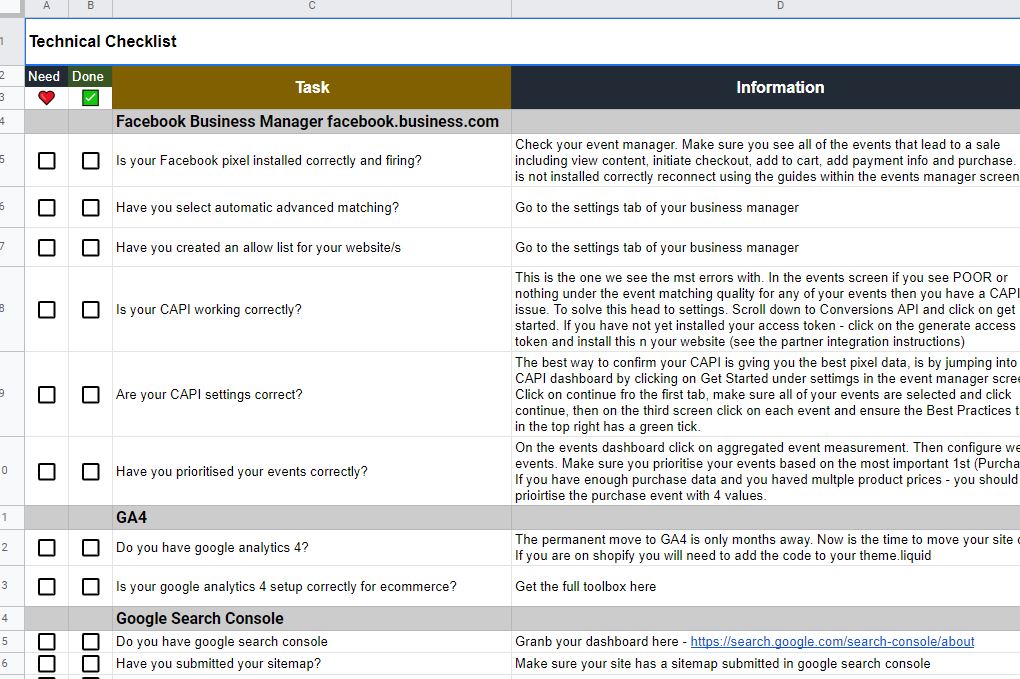Select column C header
1020x679 pixels.
(x=312, y=7)
